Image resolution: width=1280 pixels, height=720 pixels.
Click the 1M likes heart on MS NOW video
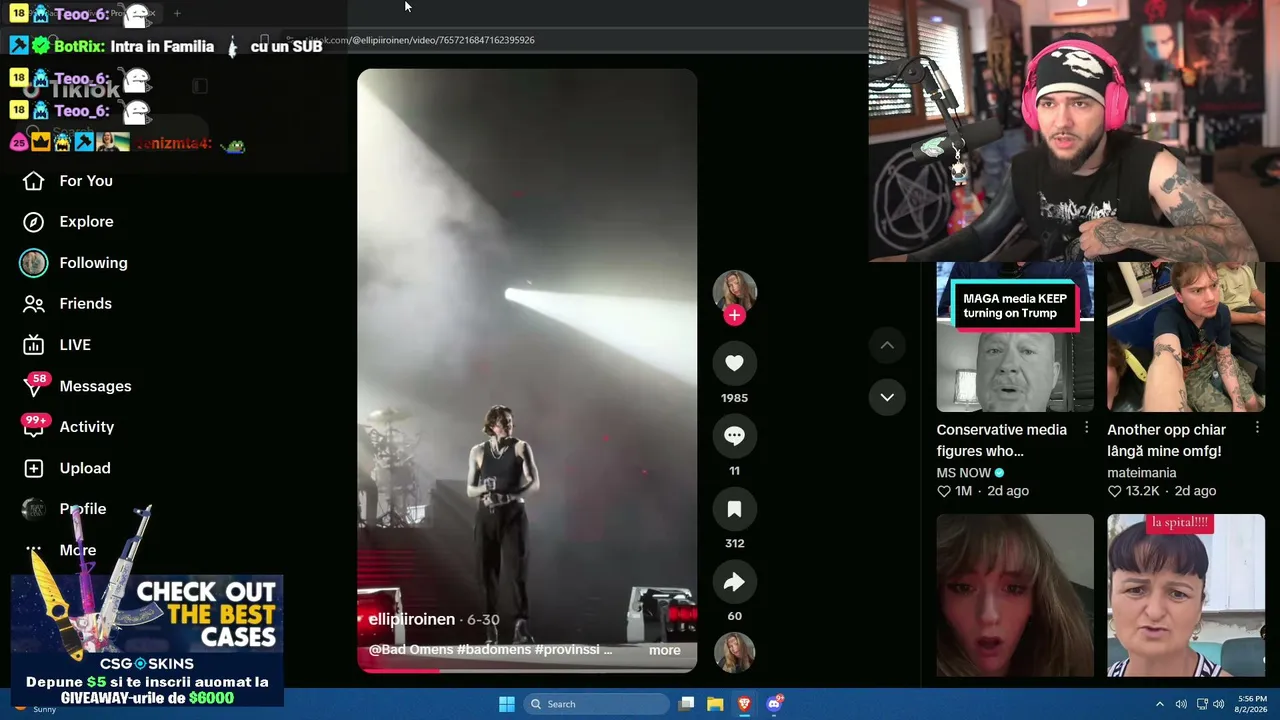coord(944,492)
